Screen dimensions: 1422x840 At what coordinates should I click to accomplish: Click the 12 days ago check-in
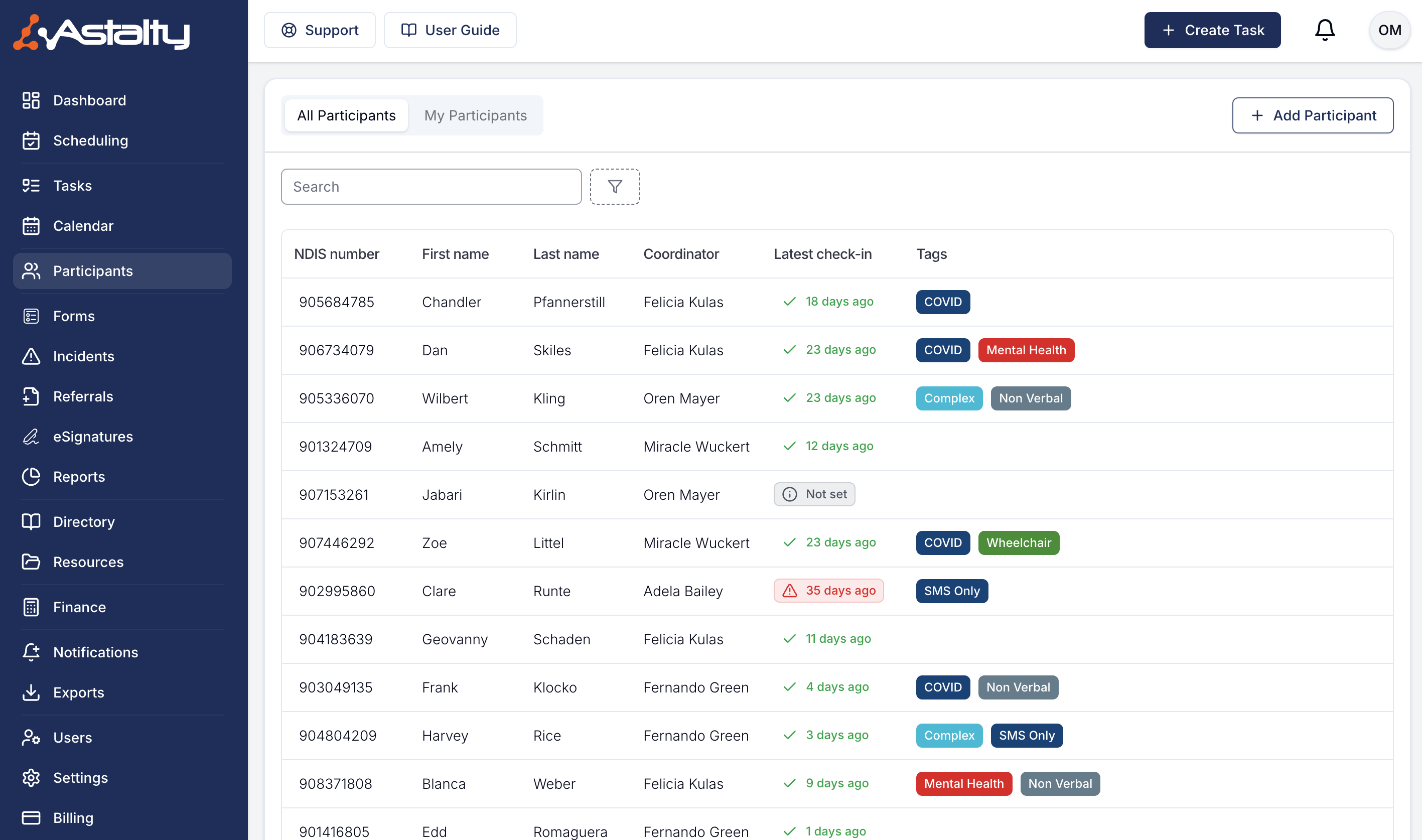[828, 447]
